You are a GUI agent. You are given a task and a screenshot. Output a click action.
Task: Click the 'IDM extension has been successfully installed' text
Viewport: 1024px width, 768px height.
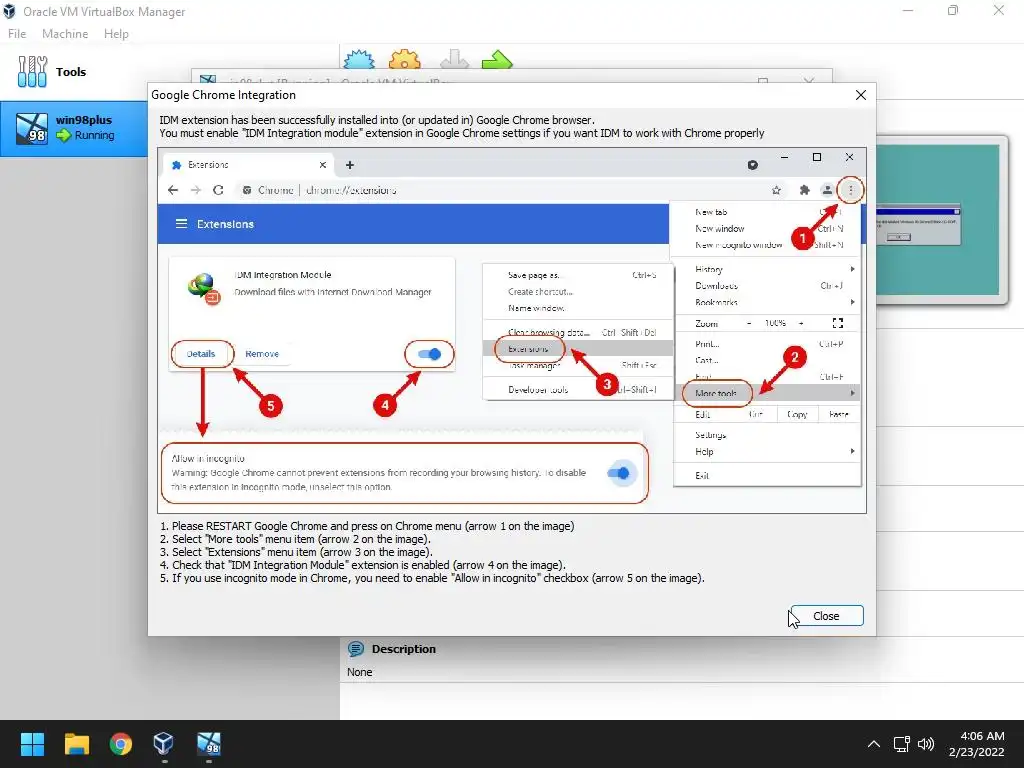coord(377,120)
